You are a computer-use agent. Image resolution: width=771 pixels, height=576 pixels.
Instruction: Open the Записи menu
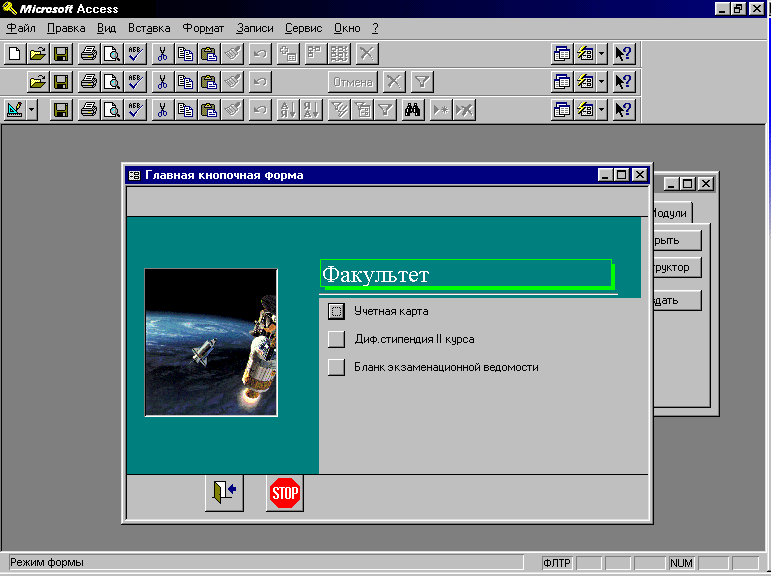click(x=255, y=29)
